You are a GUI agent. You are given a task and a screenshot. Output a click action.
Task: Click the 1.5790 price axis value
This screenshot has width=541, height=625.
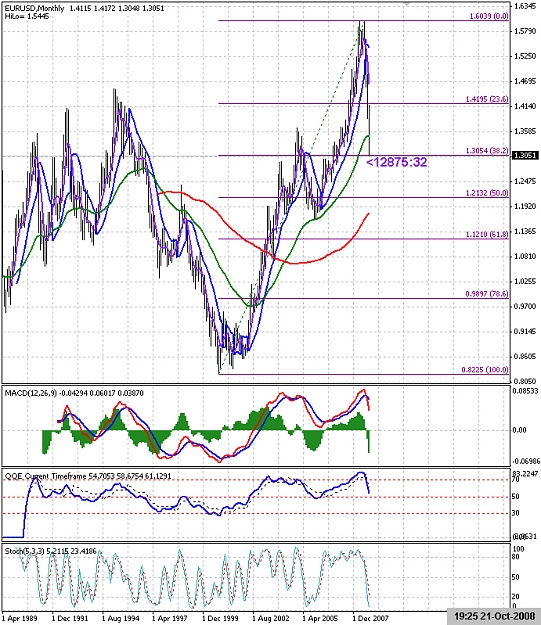coord(525,31)
